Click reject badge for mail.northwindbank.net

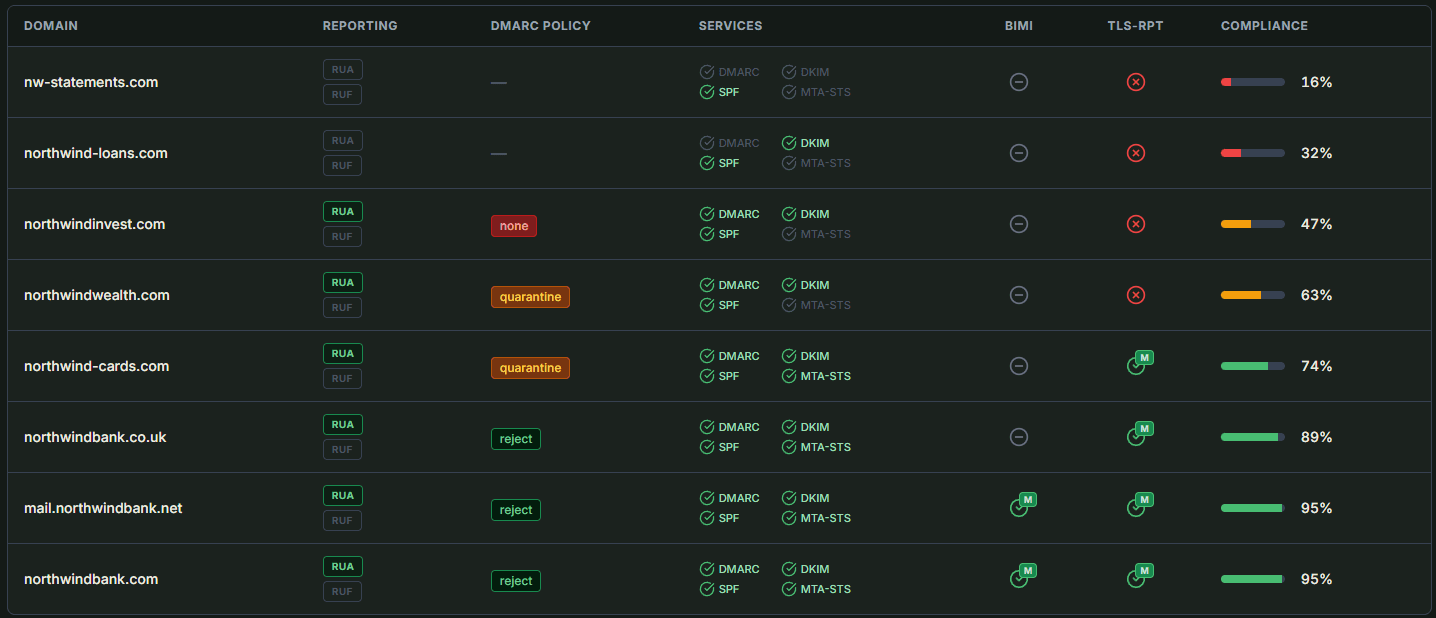[516, 510]
